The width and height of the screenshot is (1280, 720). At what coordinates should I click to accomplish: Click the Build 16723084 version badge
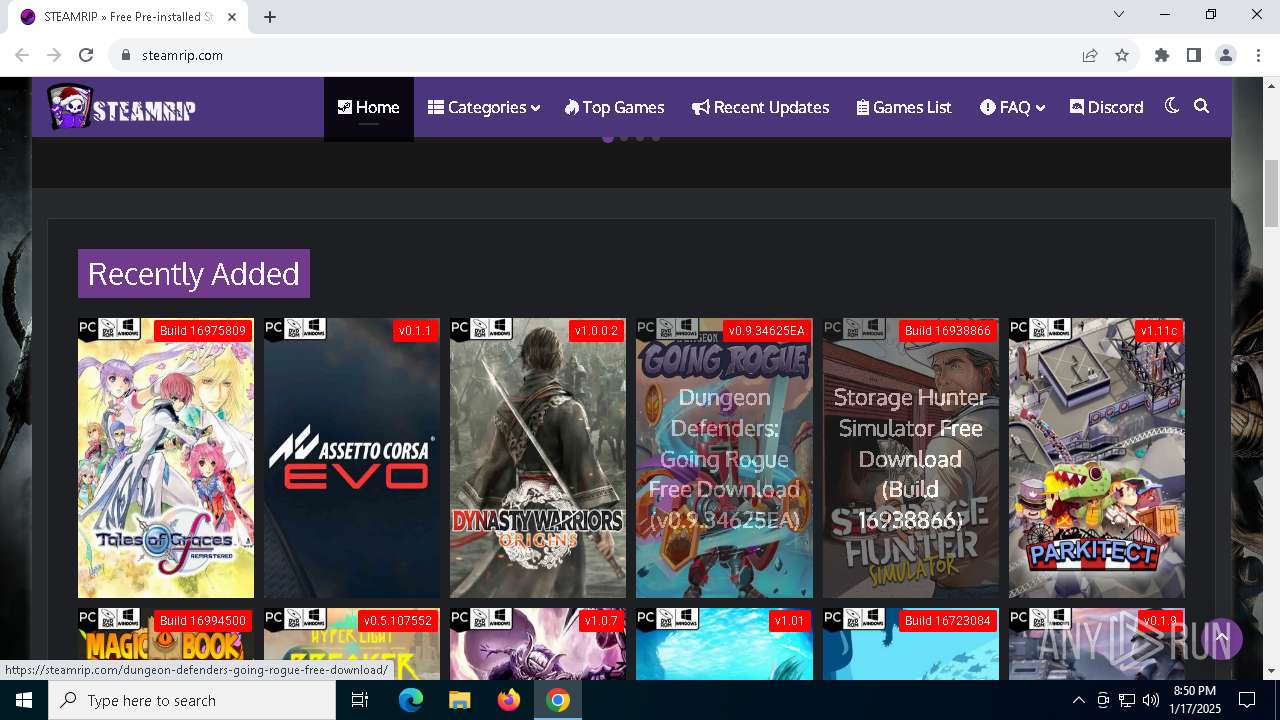(947, 621)
